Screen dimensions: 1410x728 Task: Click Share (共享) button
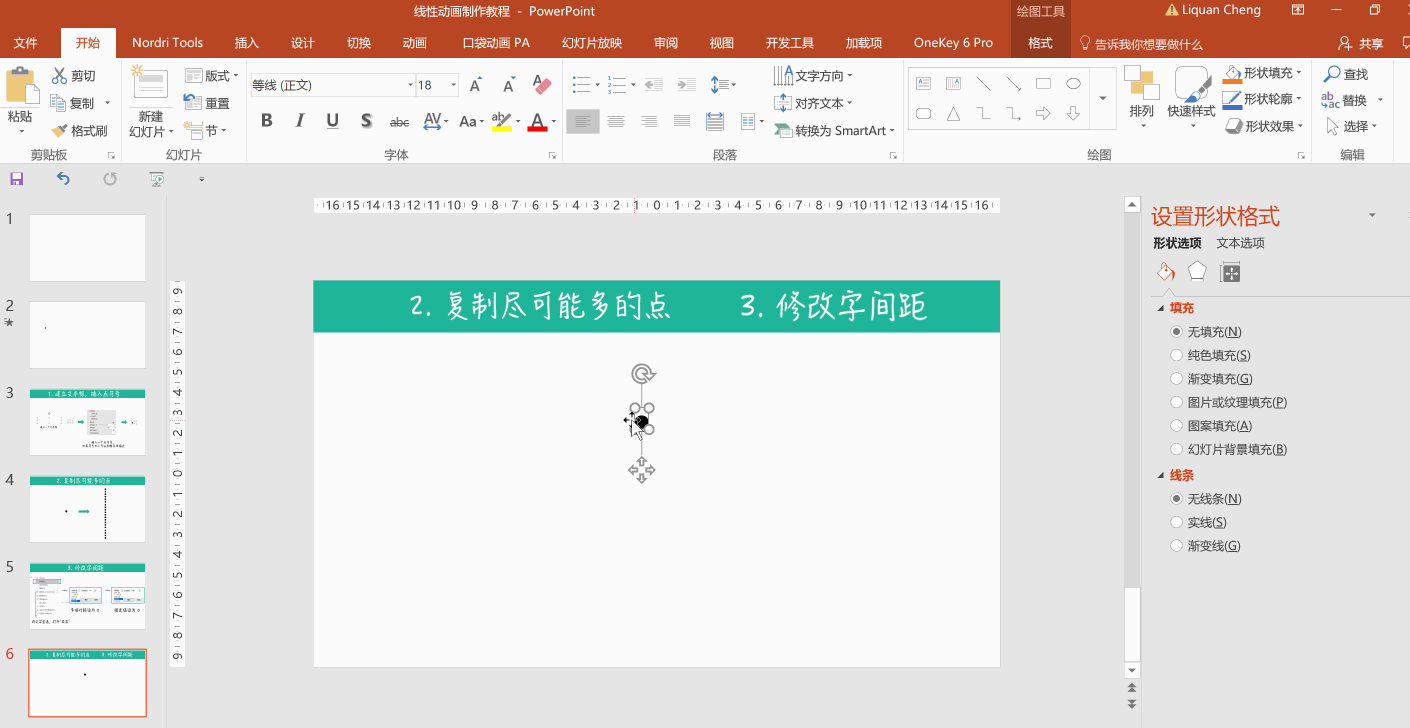point(1361,43)
